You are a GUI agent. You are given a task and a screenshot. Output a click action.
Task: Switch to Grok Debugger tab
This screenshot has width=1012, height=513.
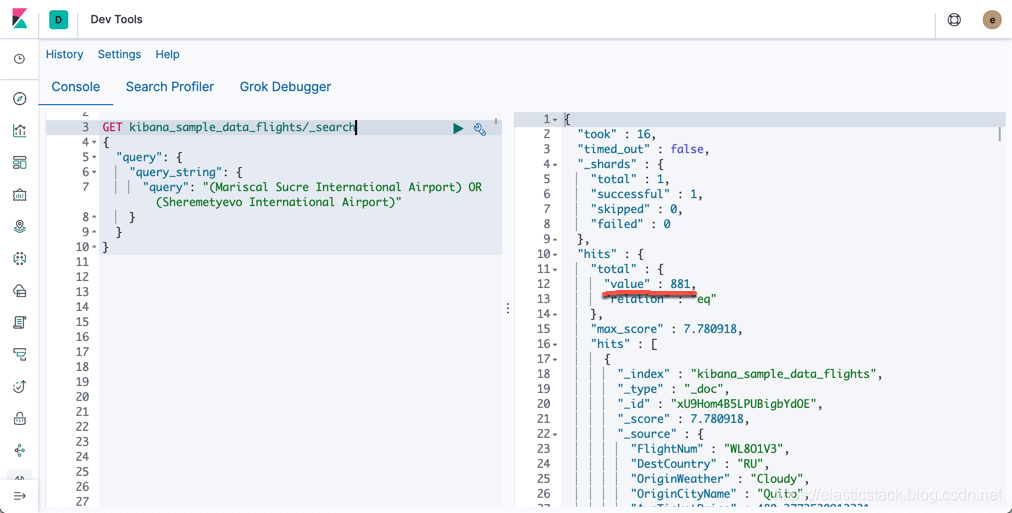click(x=285, y=86)
